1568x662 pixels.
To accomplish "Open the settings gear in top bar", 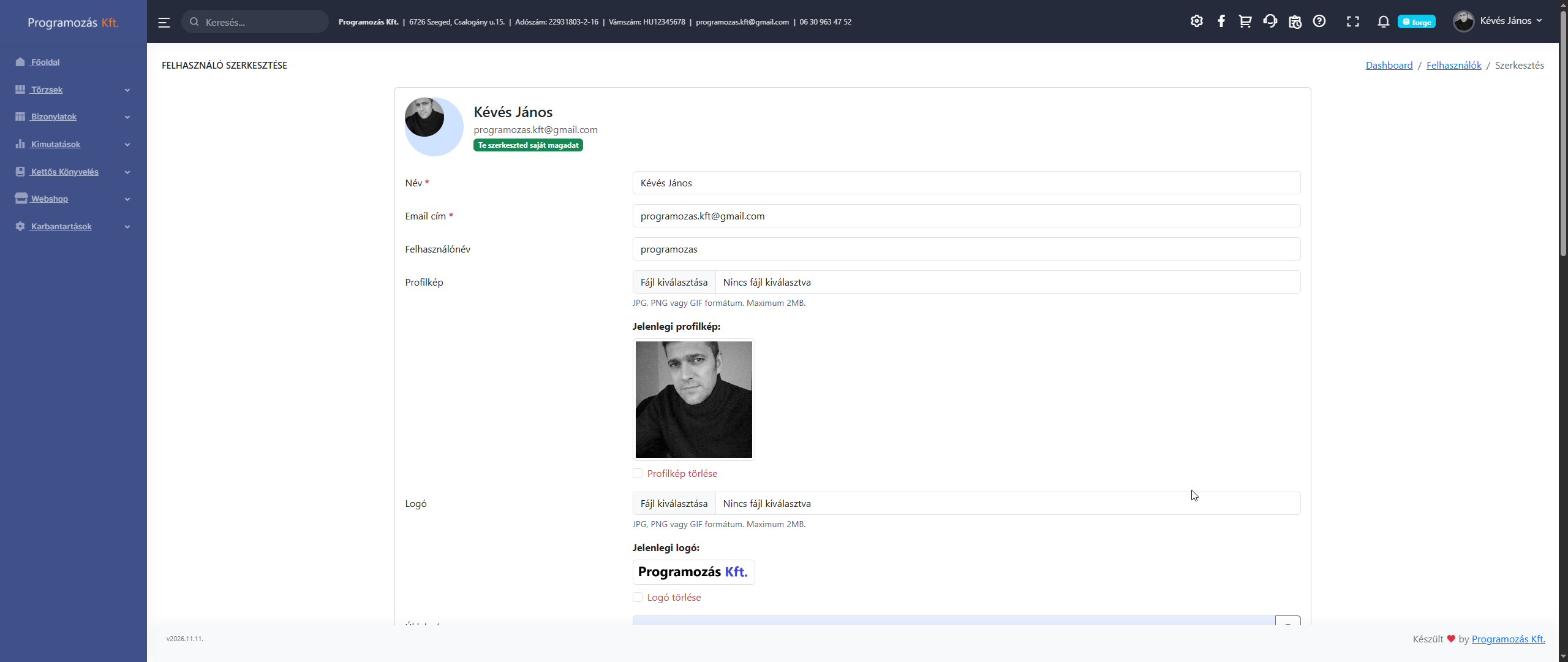I will (x=1196, y=21).
